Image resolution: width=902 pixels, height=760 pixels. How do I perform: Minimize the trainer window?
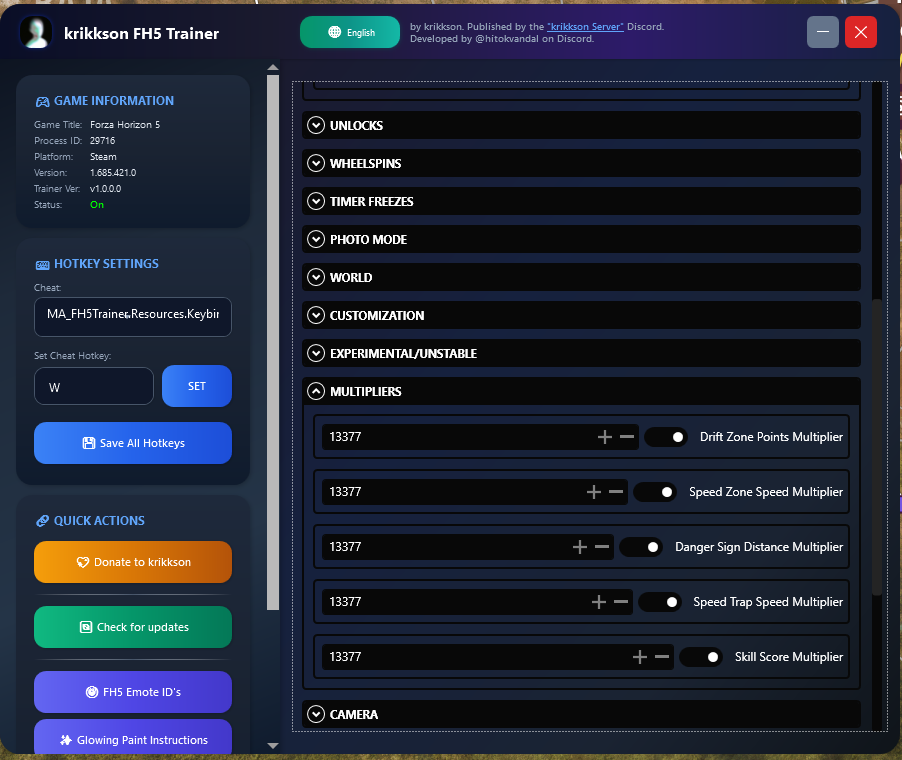[x=823, y=32]
